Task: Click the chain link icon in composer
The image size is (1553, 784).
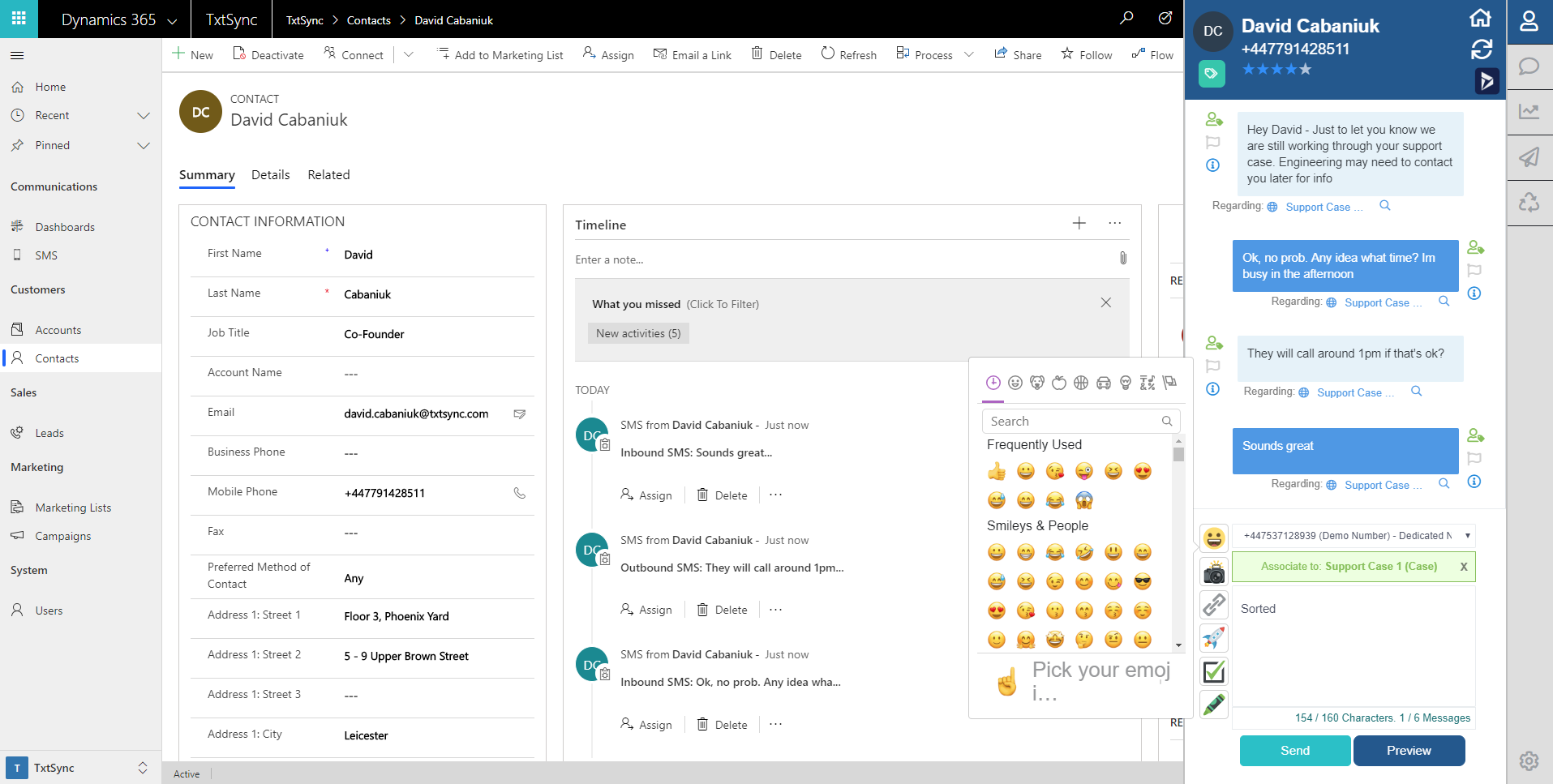Action: (x=1213, y=605)
